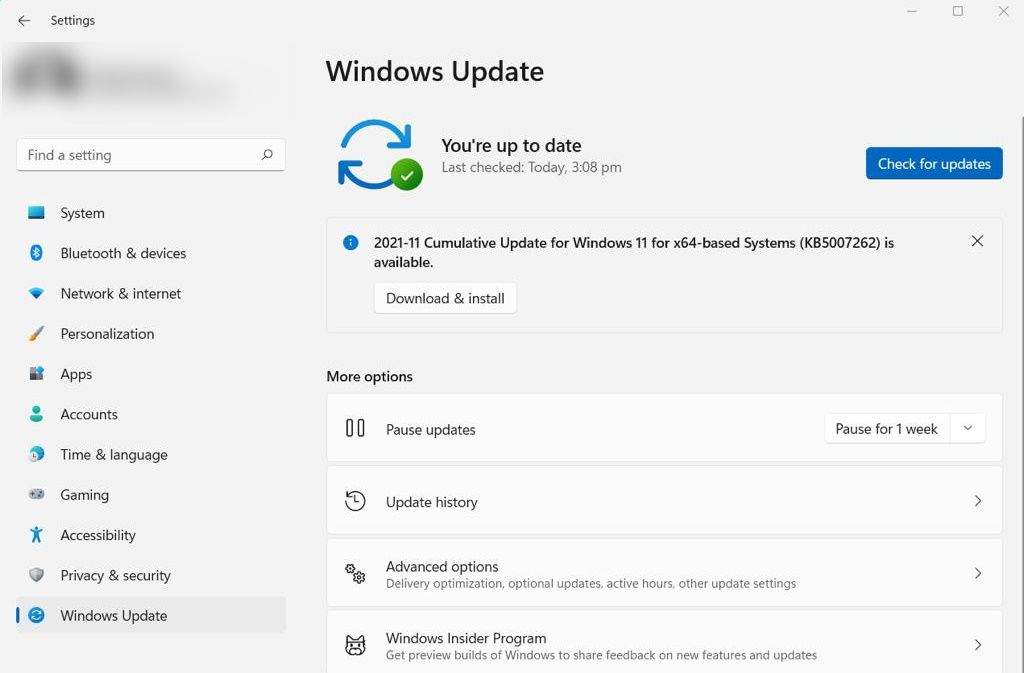Navigate to Time & language settings
Screen dimensions: 1024x673
click(113, 454)
